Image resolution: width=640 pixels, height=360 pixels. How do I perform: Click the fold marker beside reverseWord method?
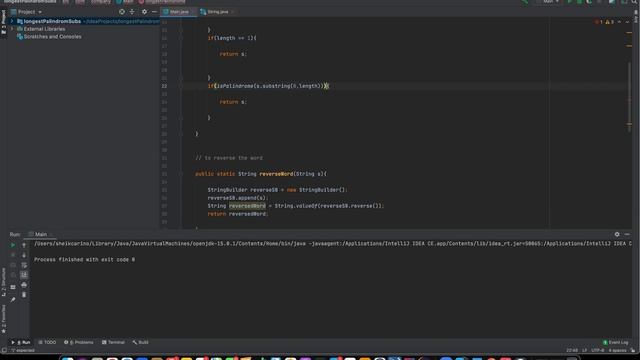pos(180,174)
